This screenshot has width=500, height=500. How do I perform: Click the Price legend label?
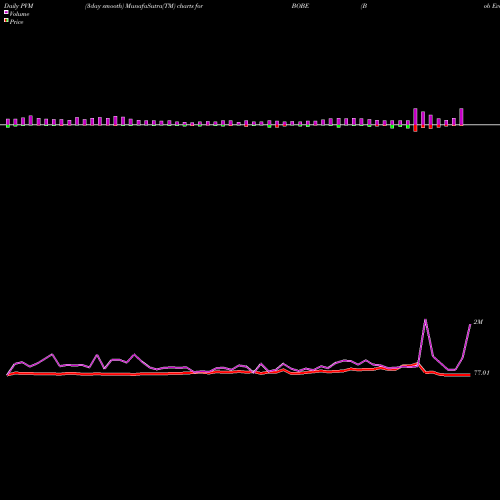tap(16, 22)
